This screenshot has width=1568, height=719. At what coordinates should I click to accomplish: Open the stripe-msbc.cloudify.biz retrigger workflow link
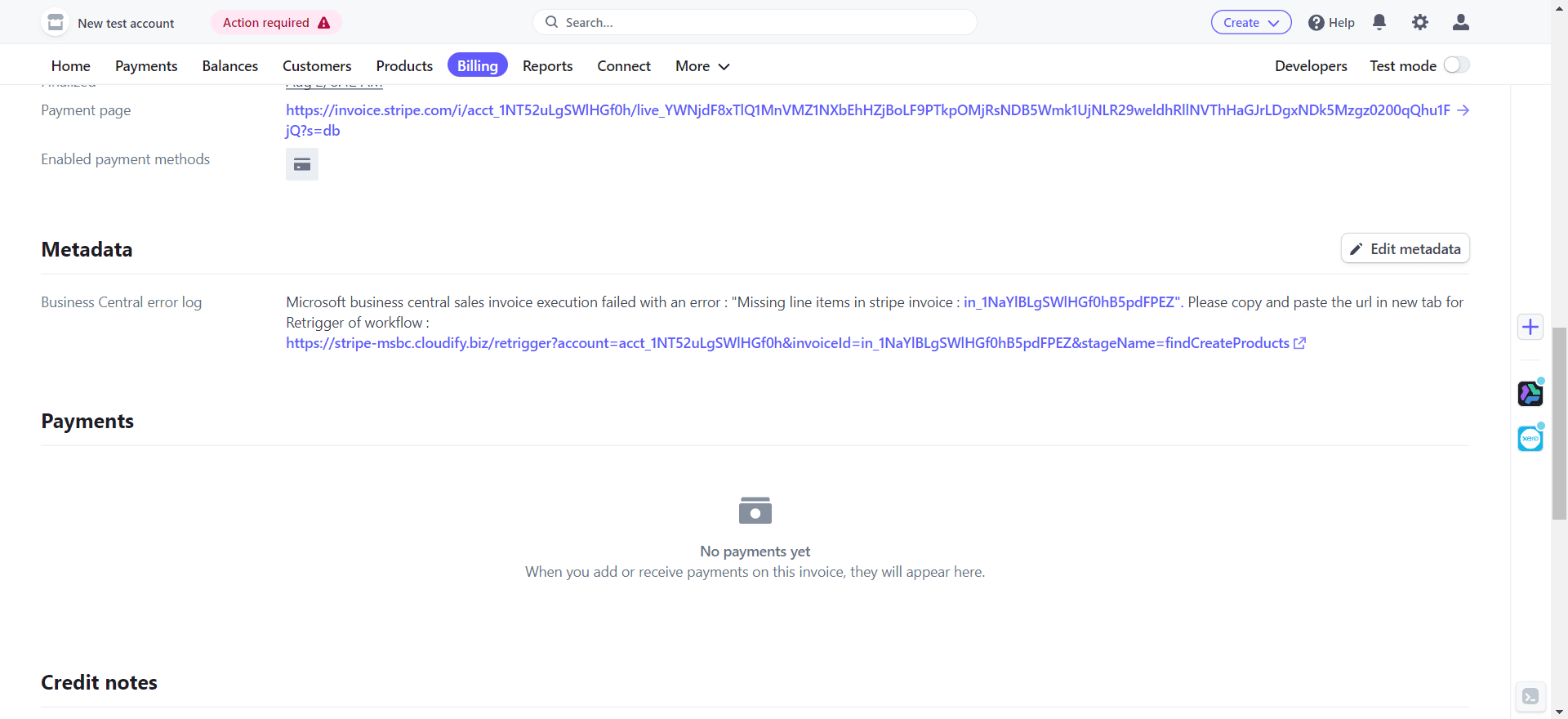tap(787, 343)
